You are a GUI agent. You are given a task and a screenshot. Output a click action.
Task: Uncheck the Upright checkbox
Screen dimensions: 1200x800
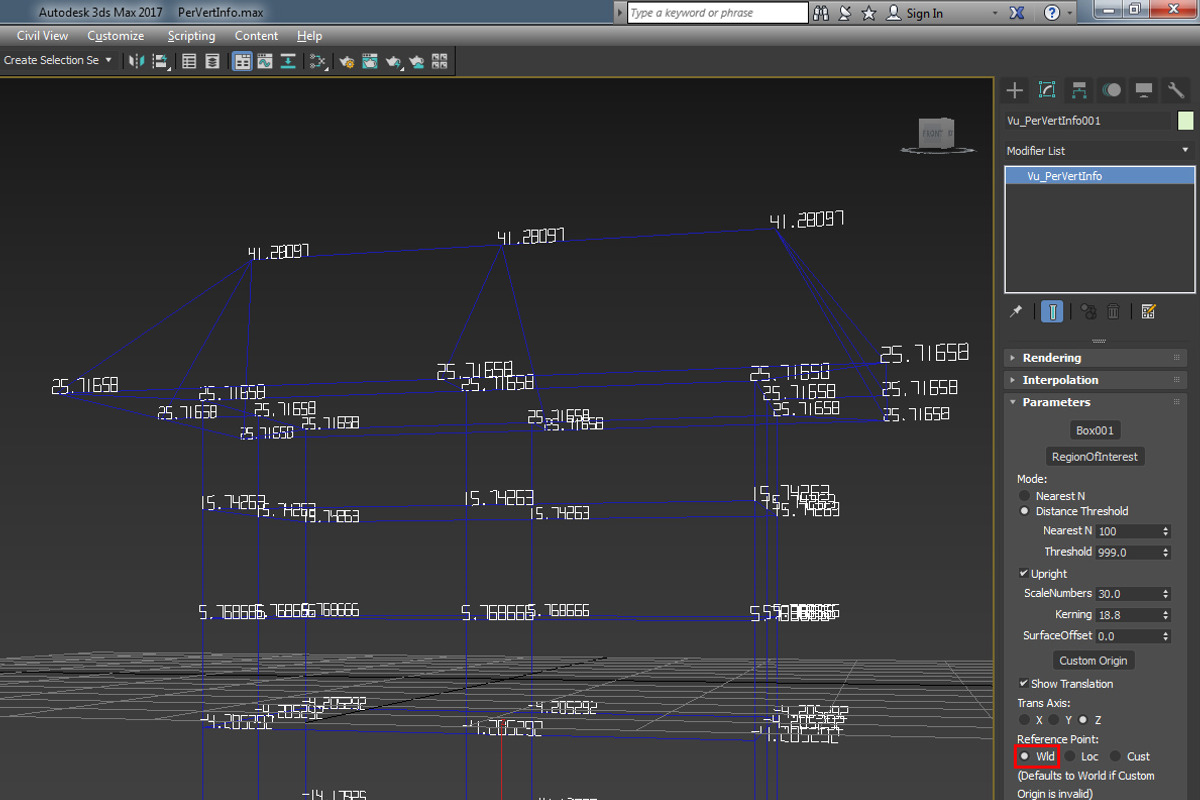coord(1023,574)
